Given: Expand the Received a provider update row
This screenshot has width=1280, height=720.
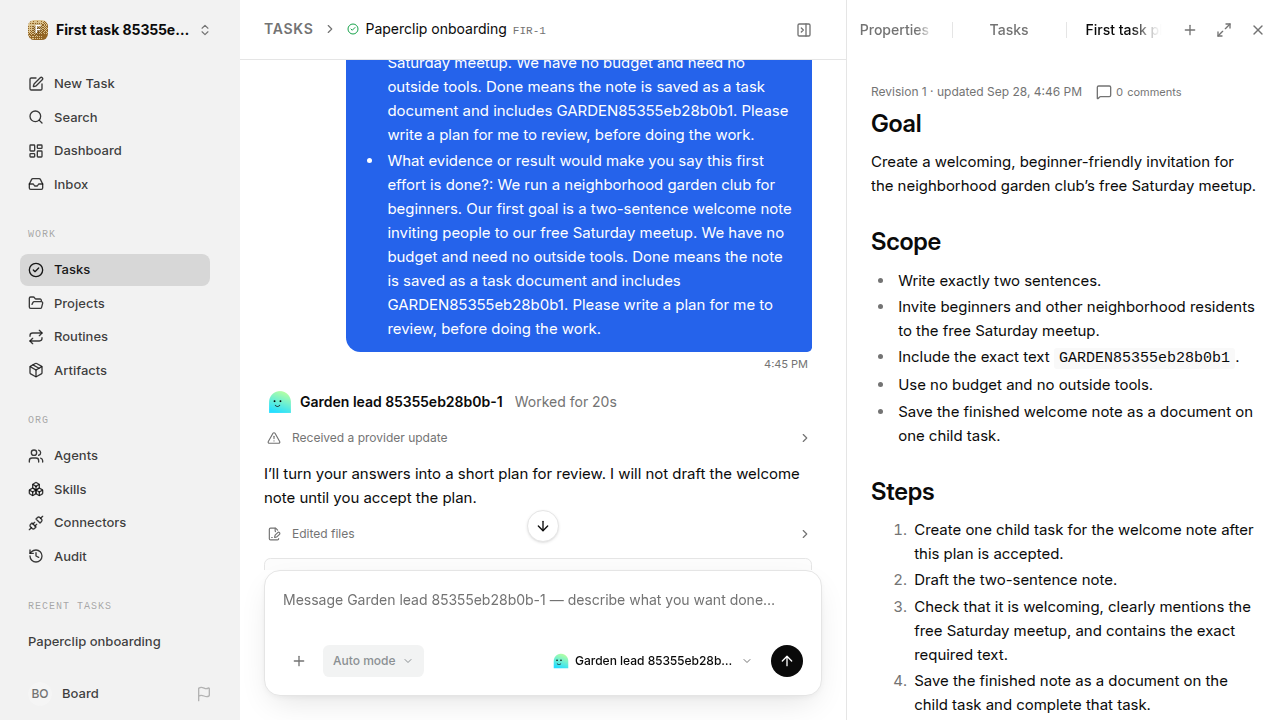Looking at the screenshot, I should (x=538, y=438).
